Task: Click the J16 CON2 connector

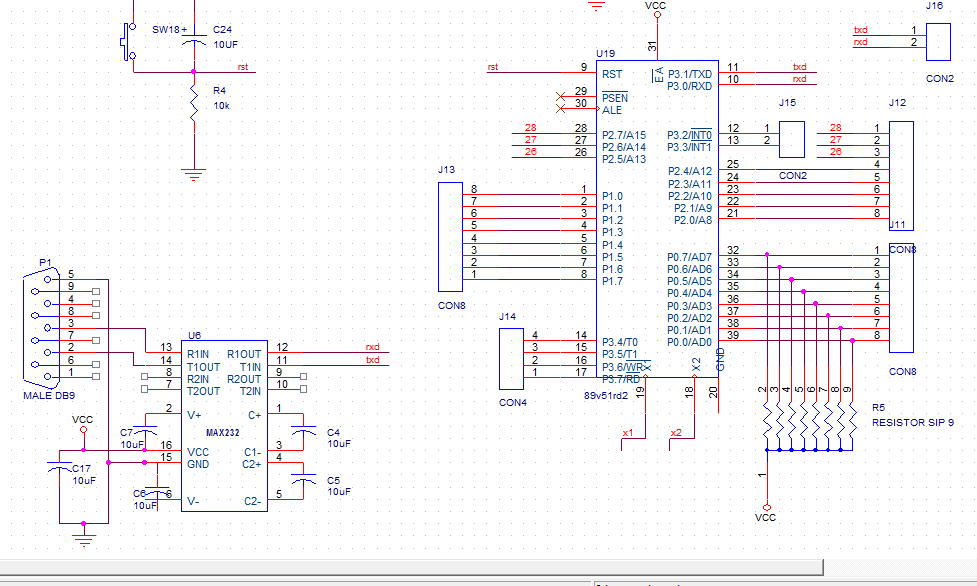Action: tap(939, 43)
